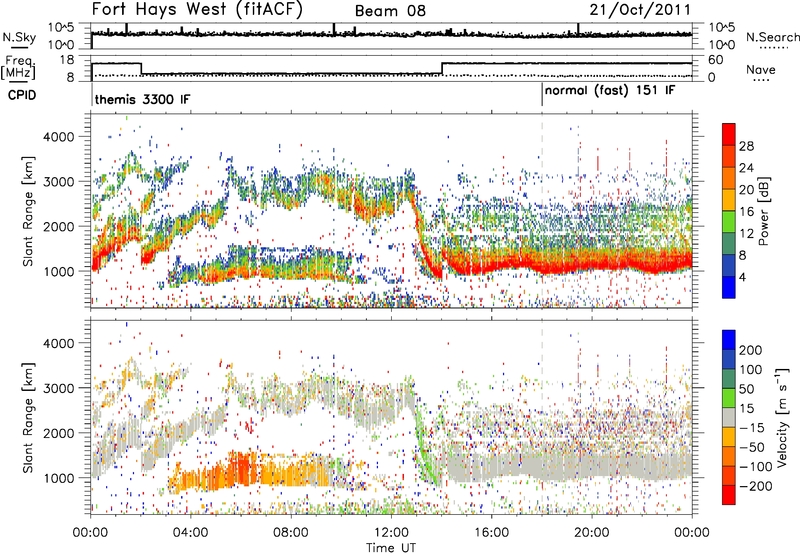Click the blue bottom of the Power color bar
Image resolution: width=800 pixels, height=554 pixels.
(x=729, y=288)
